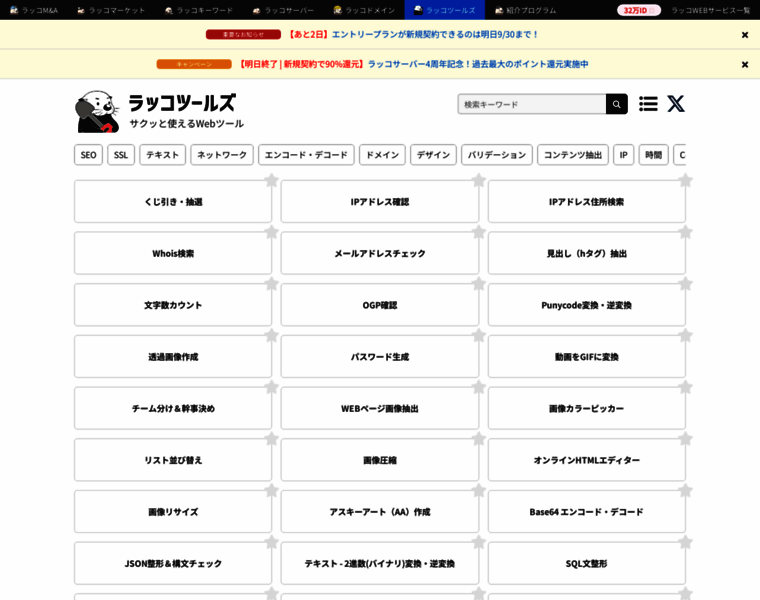Open the くじ引き・抽選 tool
The image size is (760, 600).
173,202
